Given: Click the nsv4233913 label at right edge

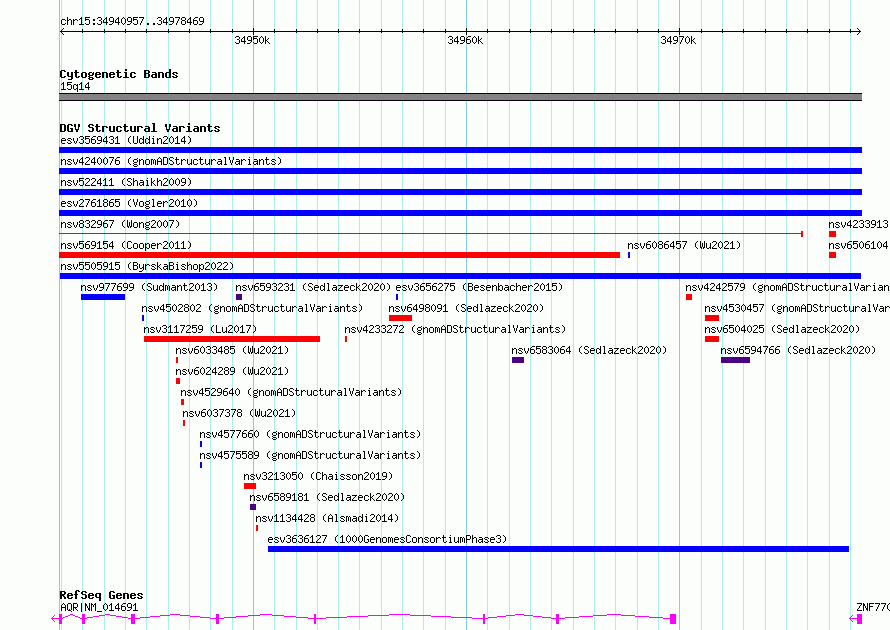Looking at the screenshot, I should (x=858, y=224).
